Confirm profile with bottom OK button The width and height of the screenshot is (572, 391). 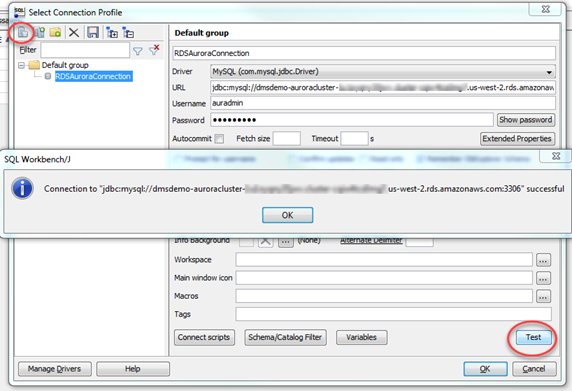point(485,369)
